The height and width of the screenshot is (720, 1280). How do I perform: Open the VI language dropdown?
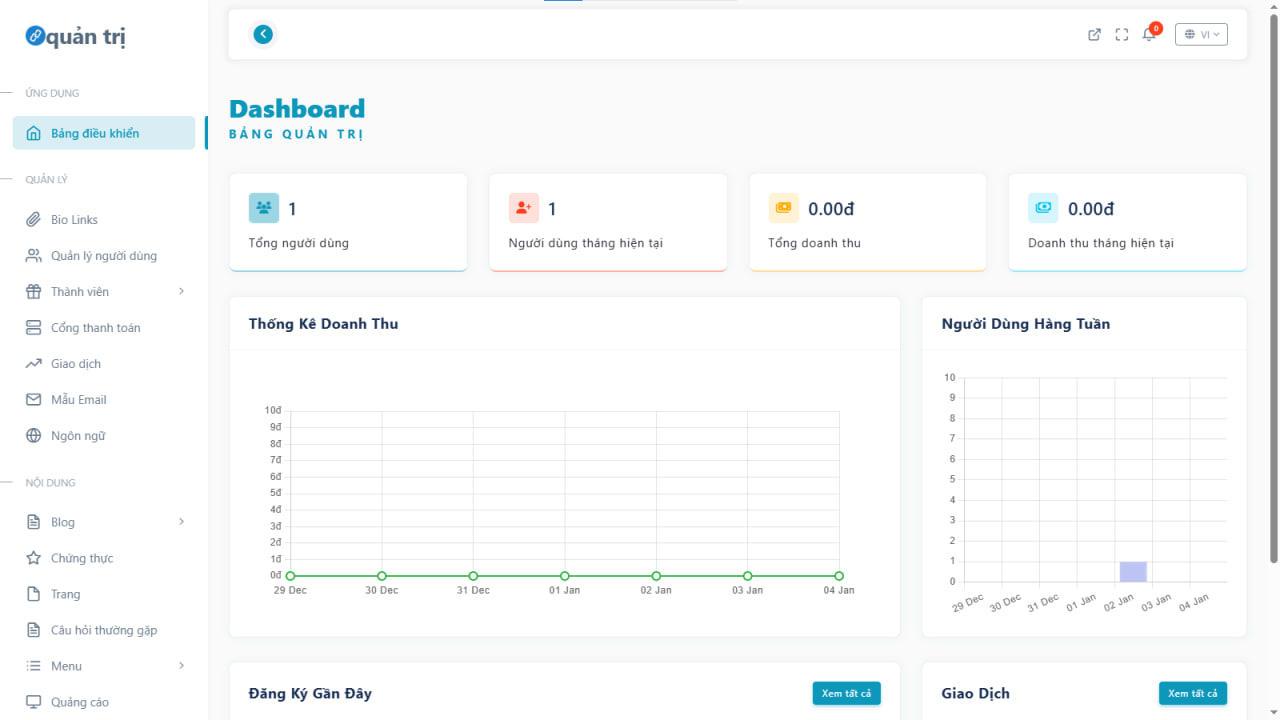1201,35
